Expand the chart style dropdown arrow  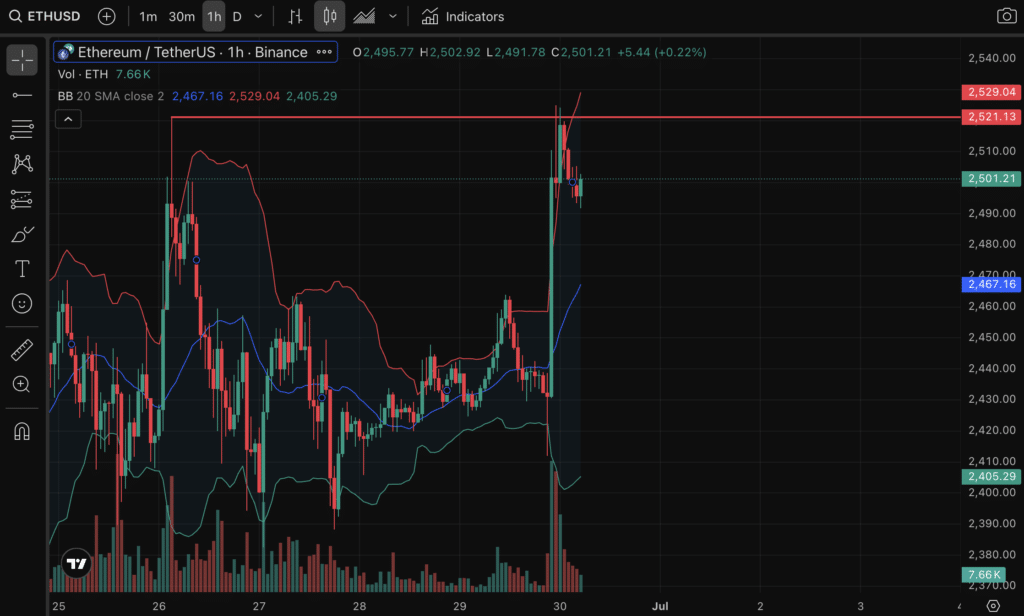(392, 16)
